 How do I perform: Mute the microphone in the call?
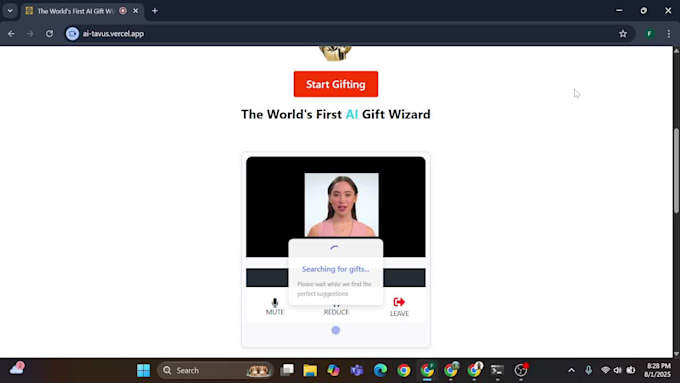pyautogui.click(x=275, y=307)
